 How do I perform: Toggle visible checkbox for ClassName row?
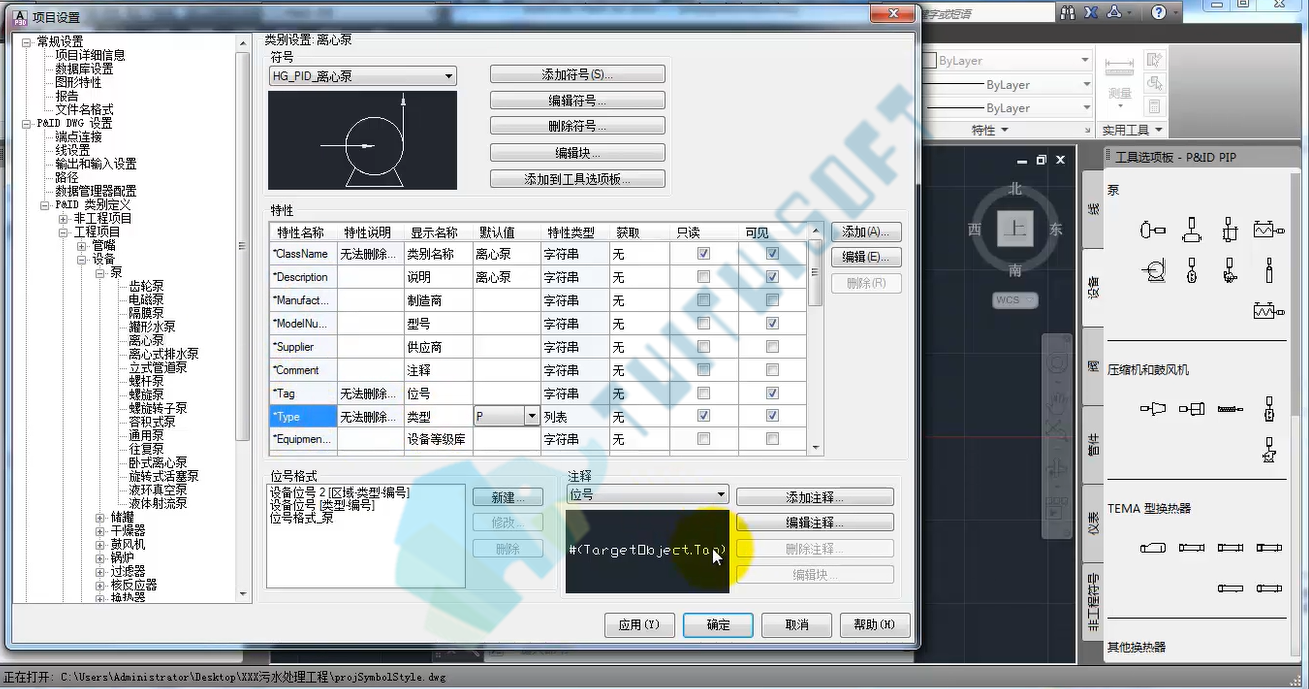click(772, 254)
